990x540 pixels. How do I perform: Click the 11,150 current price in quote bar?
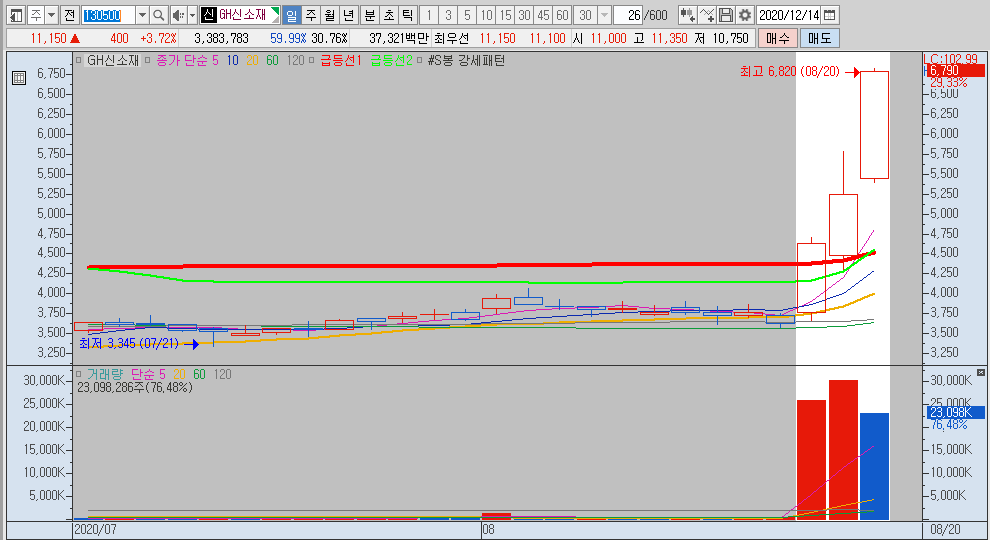(x=49, y=39)
